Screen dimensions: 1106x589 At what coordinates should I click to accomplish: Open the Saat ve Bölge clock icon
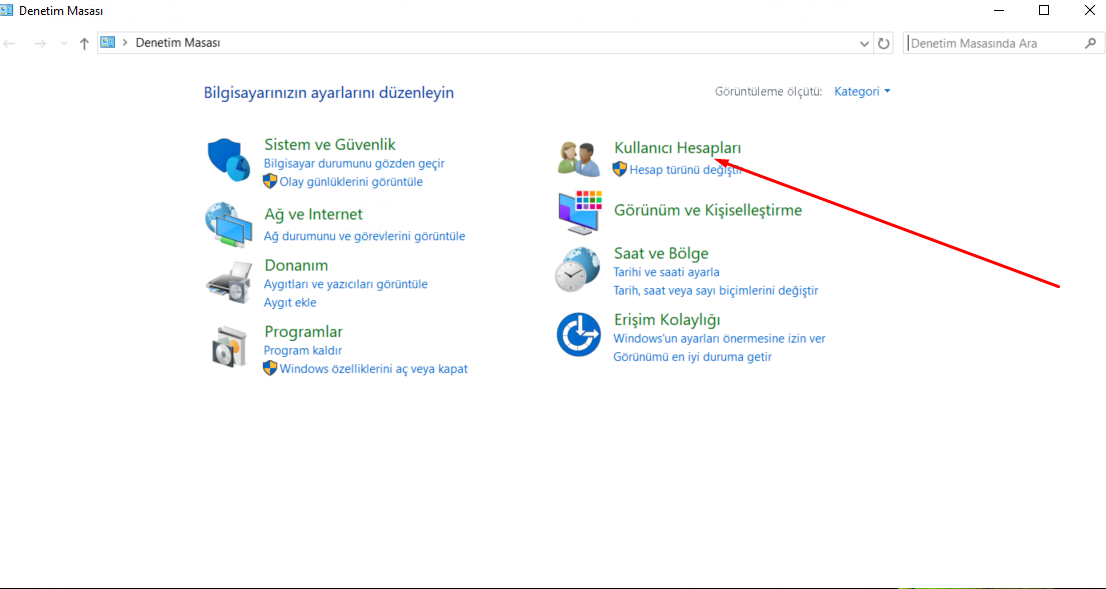pos(578,269)
